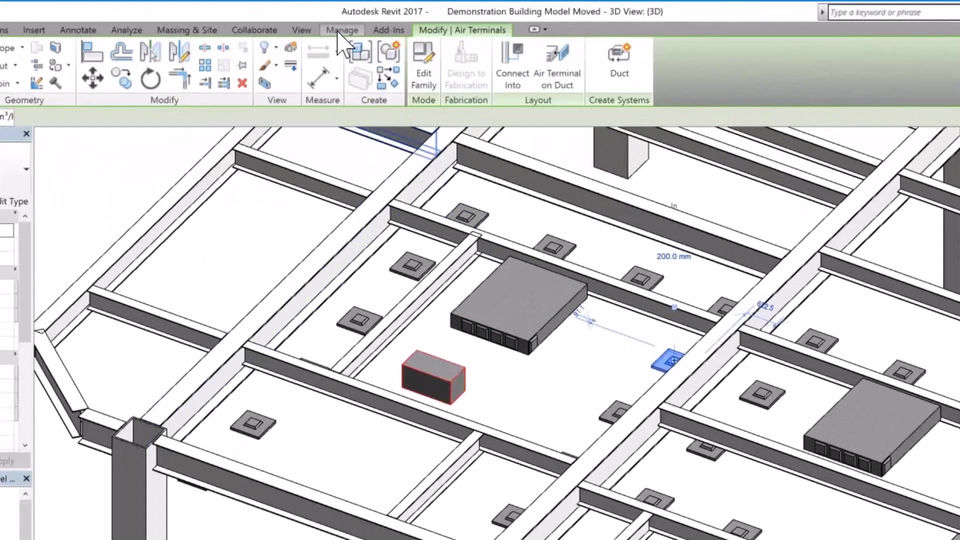
Task: Select the red-outlined box element
Action: (433, 377)
